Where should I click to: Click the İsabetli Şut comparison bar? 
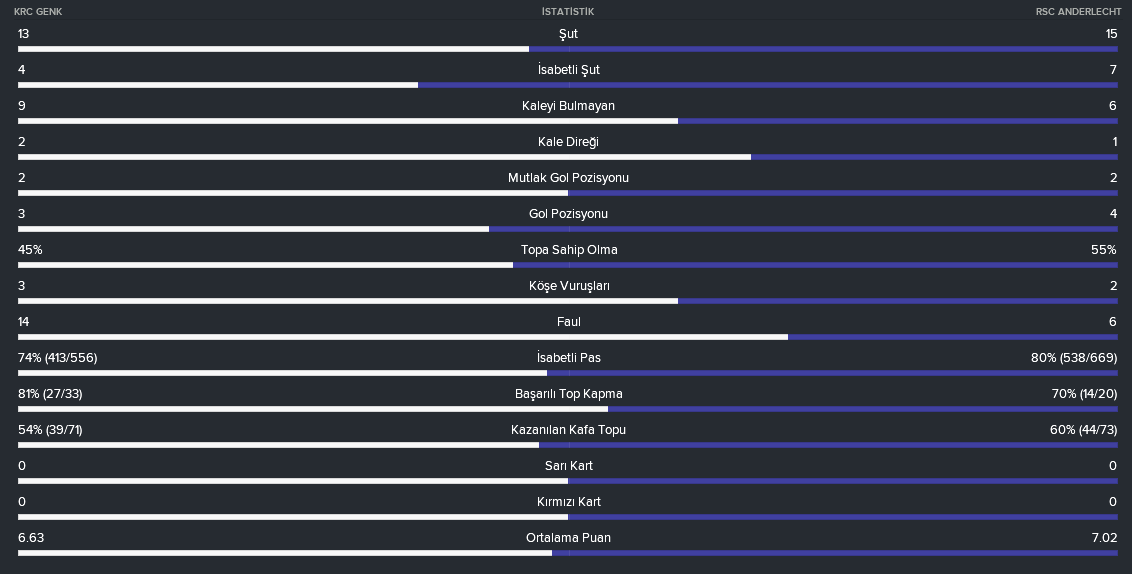pos(568,85)
